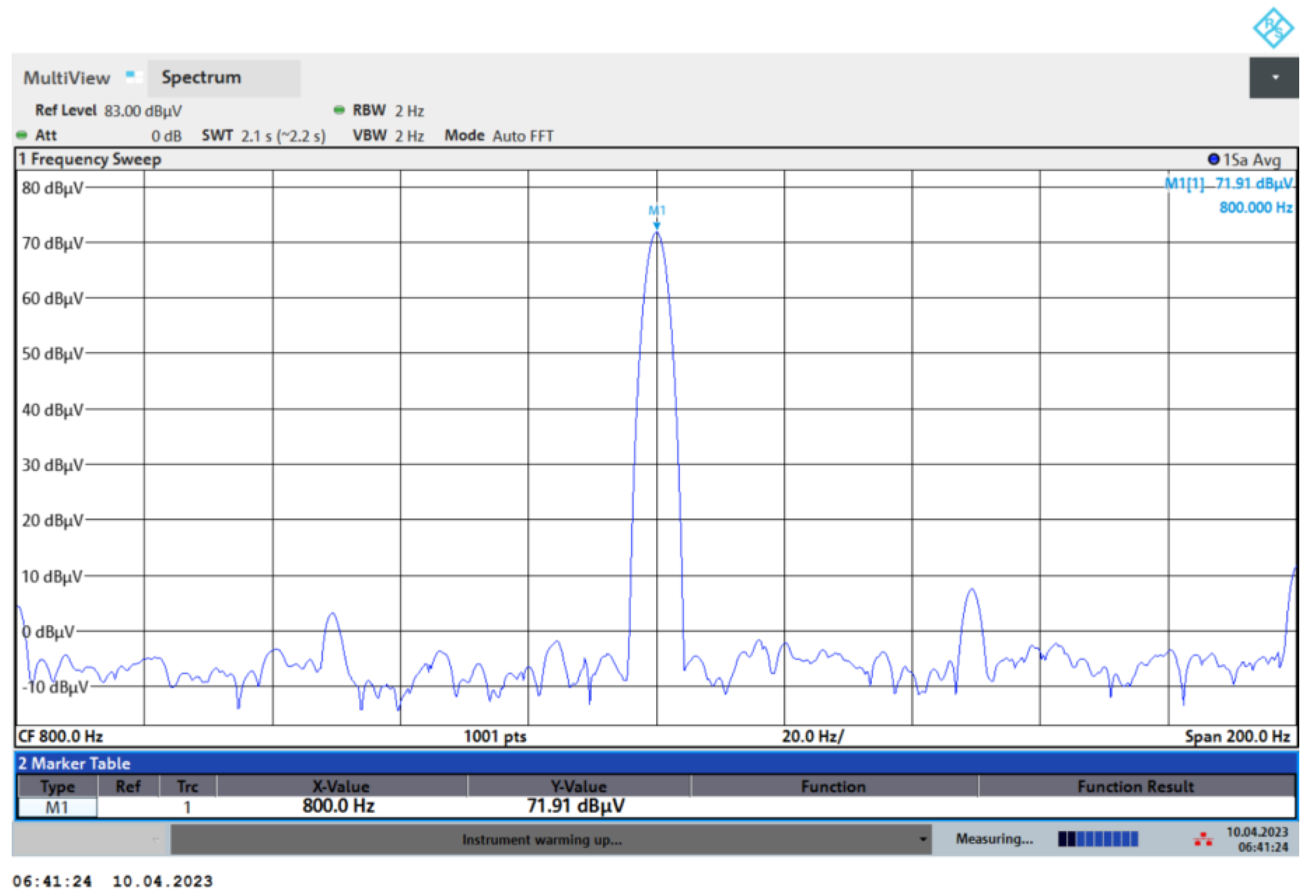
Task: Open the dark dropdown at top right
Action: click(x=1274, y=77)
